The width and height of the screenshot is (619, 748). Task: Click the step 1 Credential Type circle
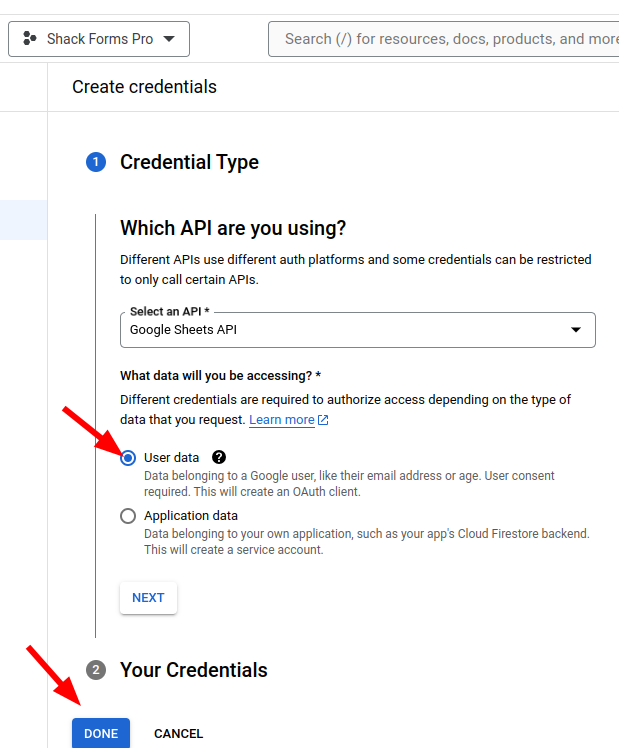96,162
